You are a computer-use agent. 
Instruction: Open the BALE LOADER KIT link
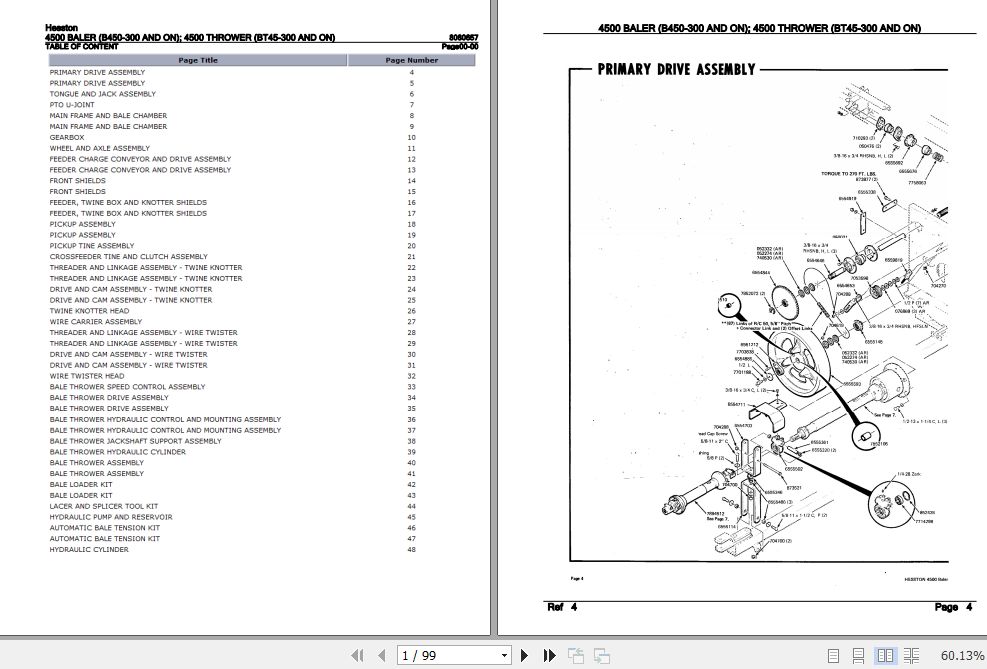point(81,484)
